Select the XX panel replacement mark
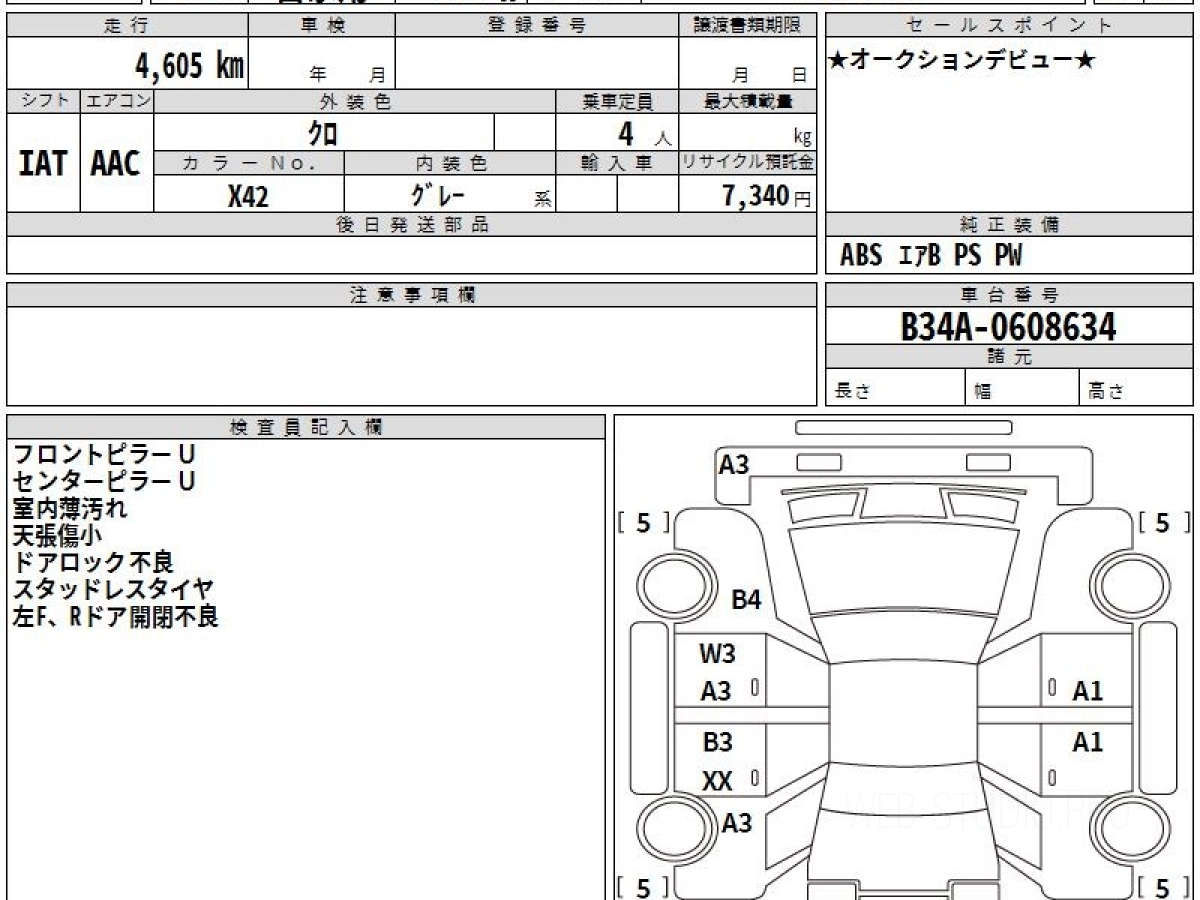The width and height of the screenshot is (1200, 900). coord(717,781)
